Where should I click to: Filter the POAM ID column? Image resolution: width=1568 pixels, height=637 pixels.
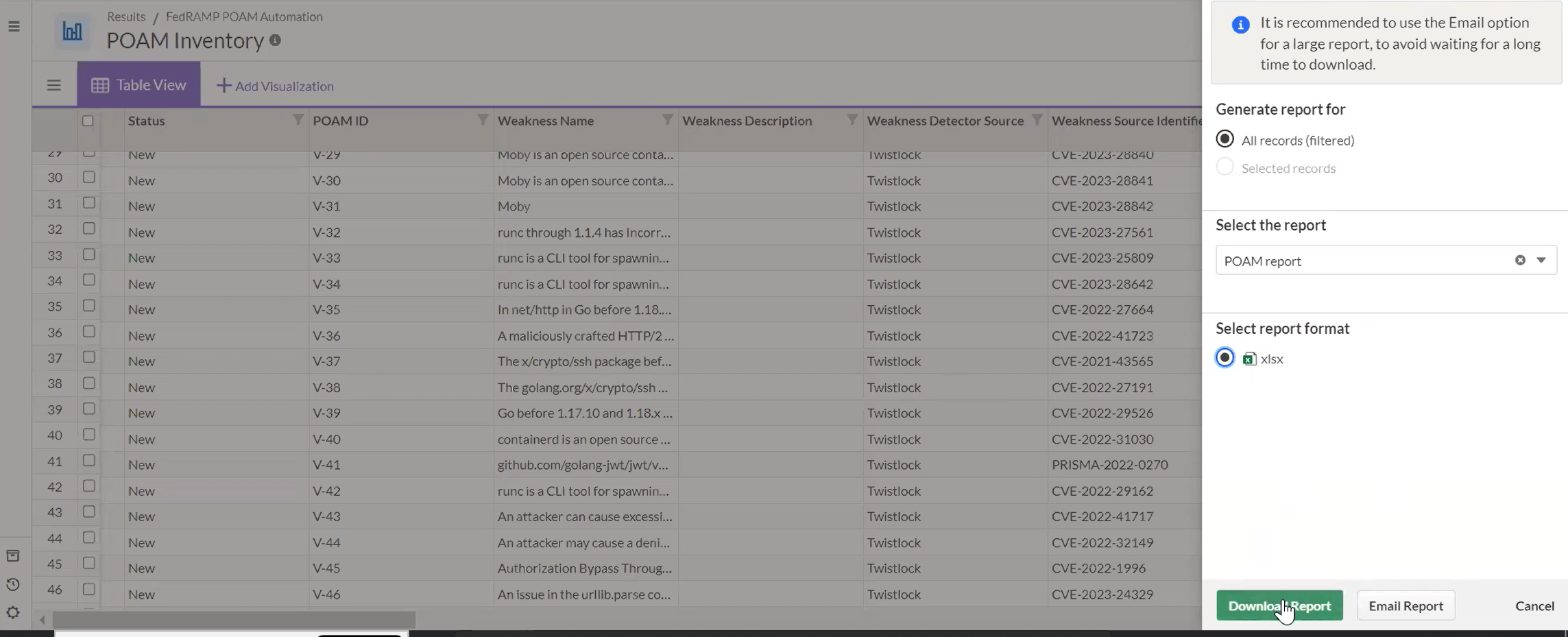(x=483, y=120)
